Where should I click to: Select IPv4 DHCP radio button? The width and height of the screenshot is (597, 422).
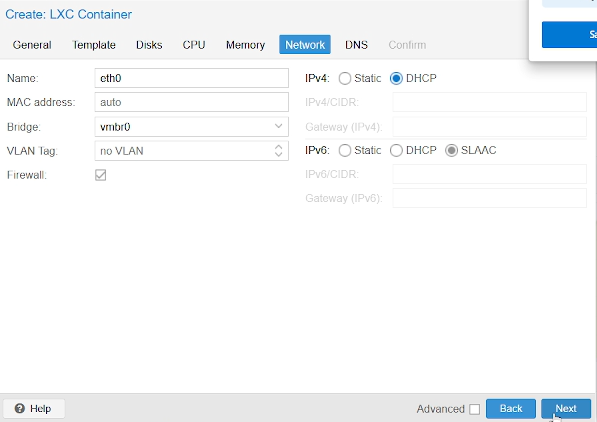pyautogui.click(x=396, y=78)
